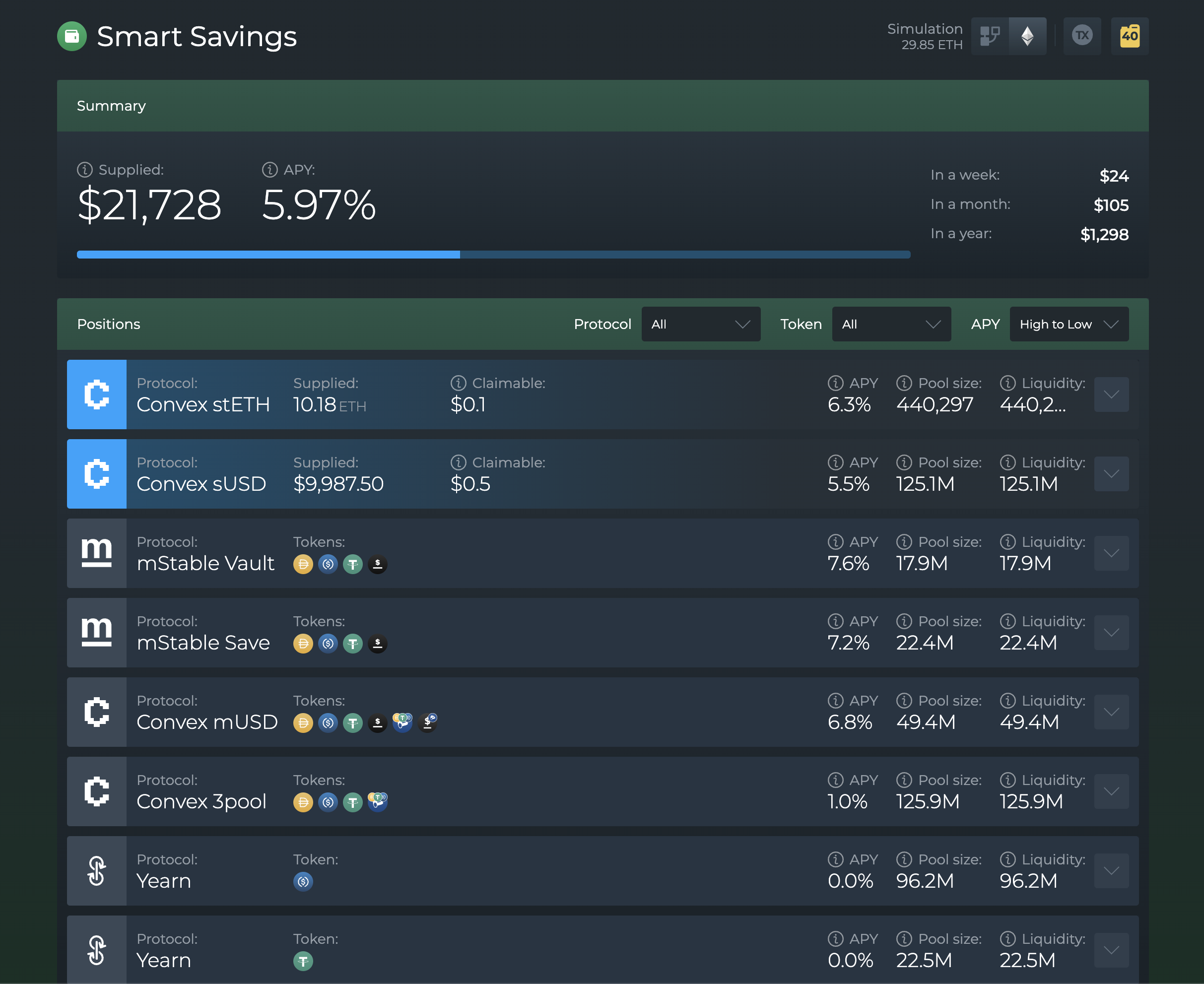The image size is (1204, 984).
Task: Click the Yearn USDC row protocol logo
Action: [97, 871]
